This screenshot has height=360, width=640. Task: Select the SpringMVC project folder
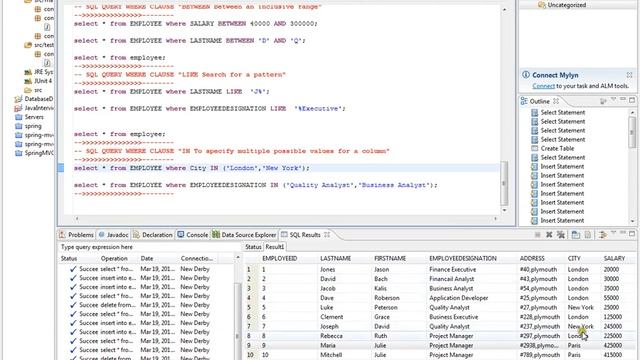pos(34,153)
